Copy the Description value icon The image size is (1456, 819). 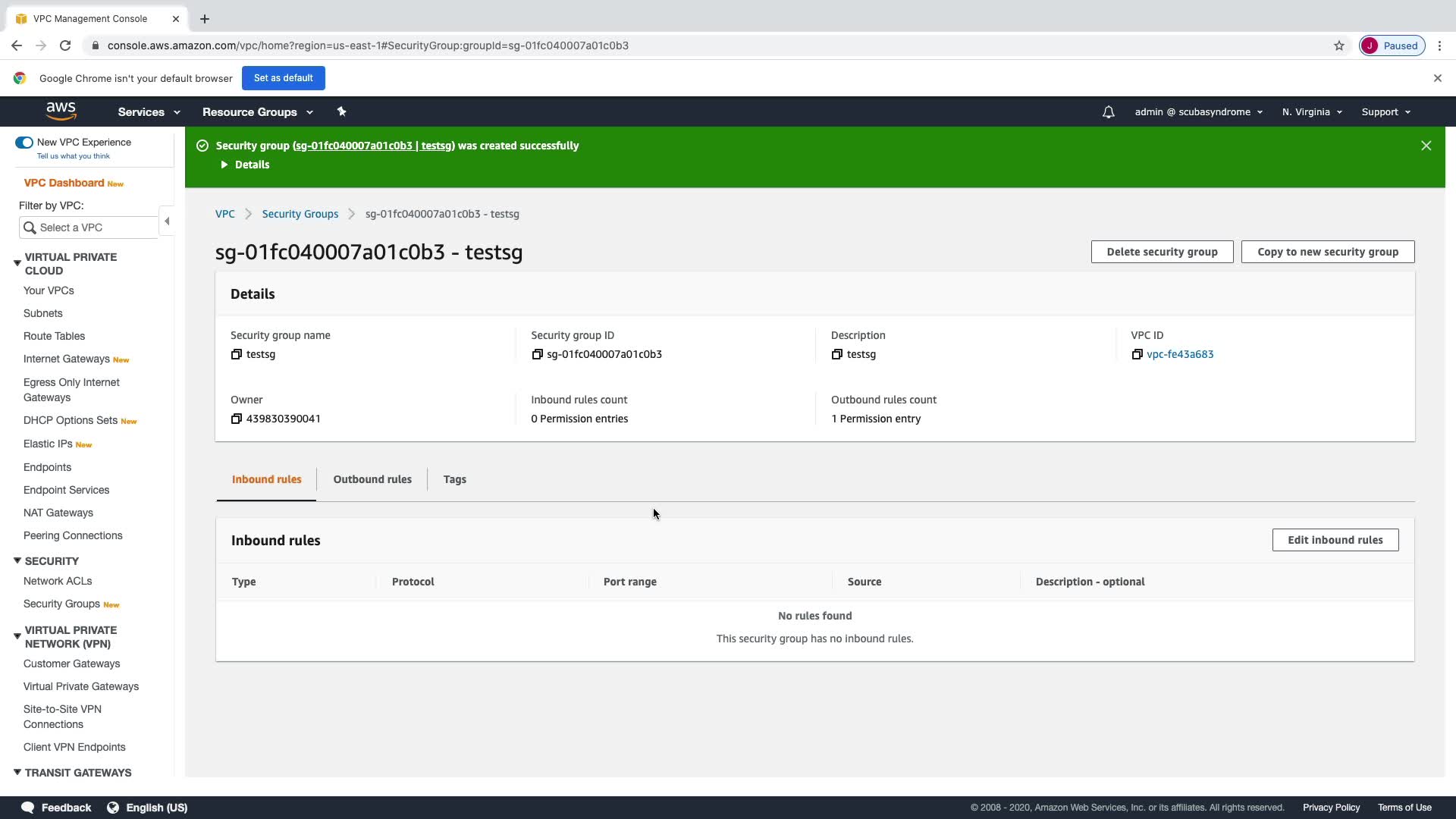click(x=836, y=354)
